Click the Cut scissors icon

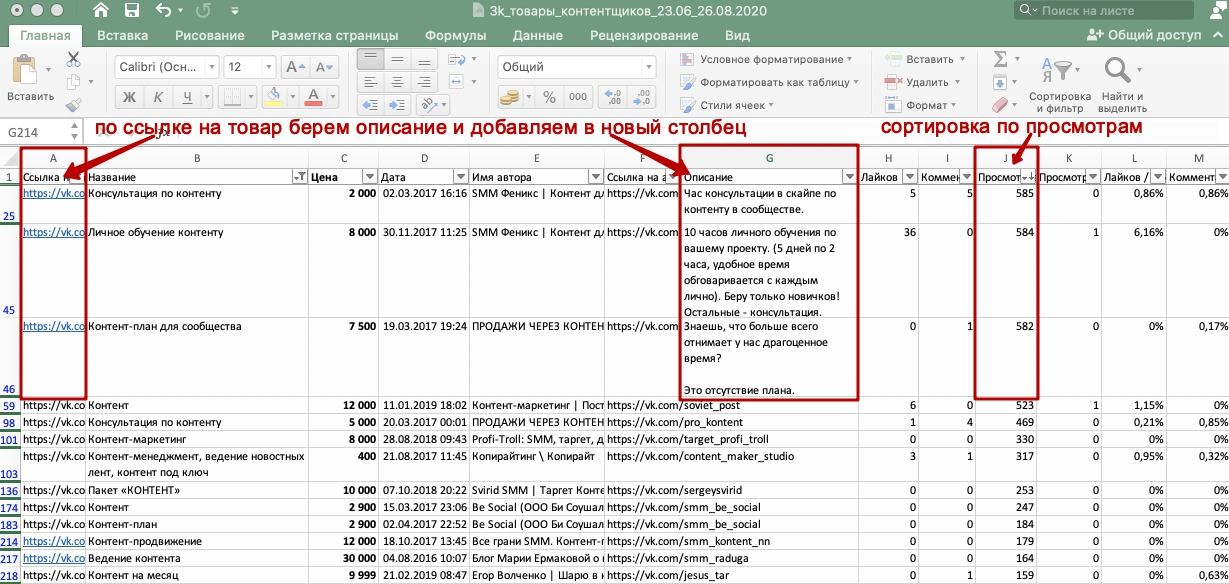click(73, 59)
